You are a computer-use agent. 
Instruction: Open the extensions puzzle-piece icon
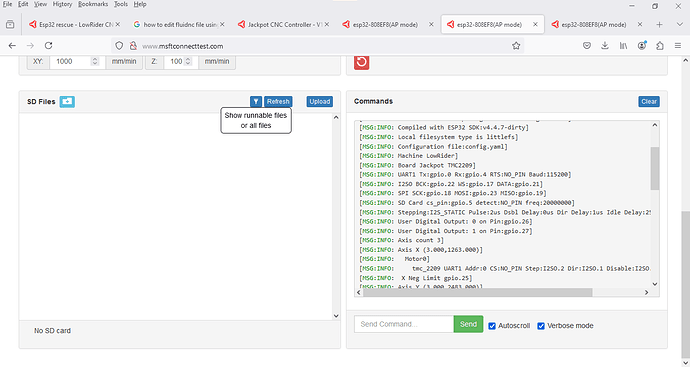[x=660, y=46]
